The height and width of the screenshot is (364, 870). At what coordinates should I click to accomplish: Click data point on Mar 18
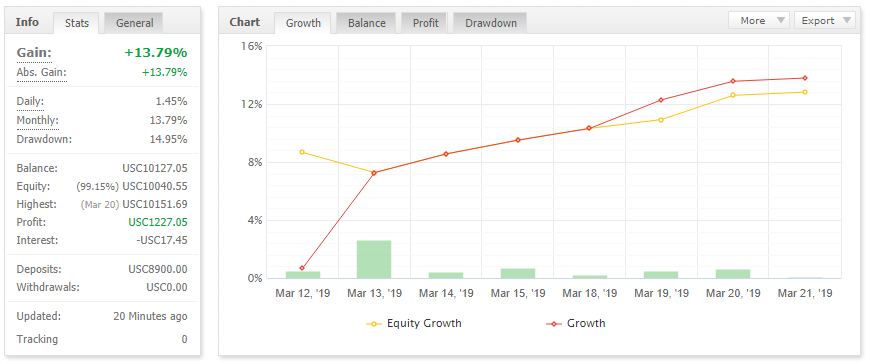[x=589, y=128]
